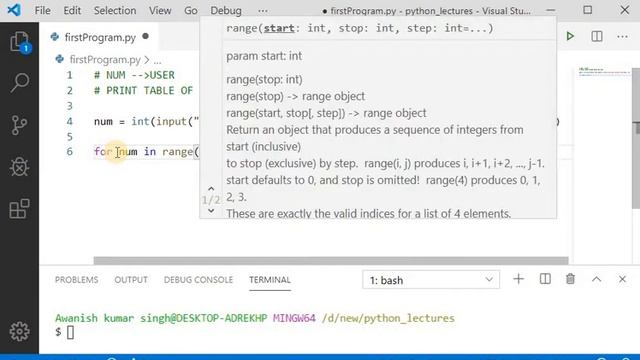
Task: Select the TERMINAL panel tab
Action: coord(270,280)
